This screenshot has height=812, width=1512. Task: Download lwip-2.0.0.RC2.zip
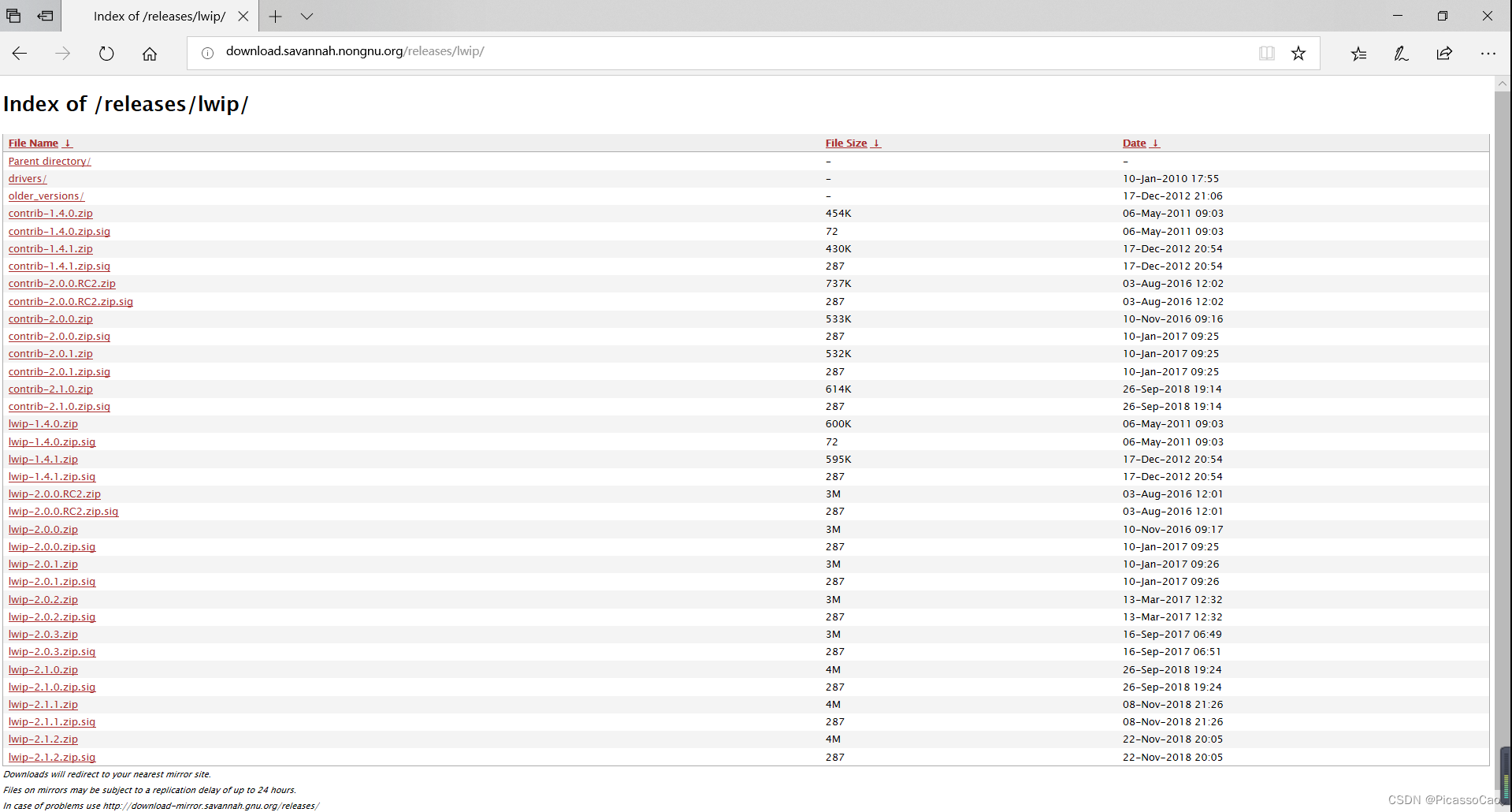pyautogui.click(x=54, y=494)
